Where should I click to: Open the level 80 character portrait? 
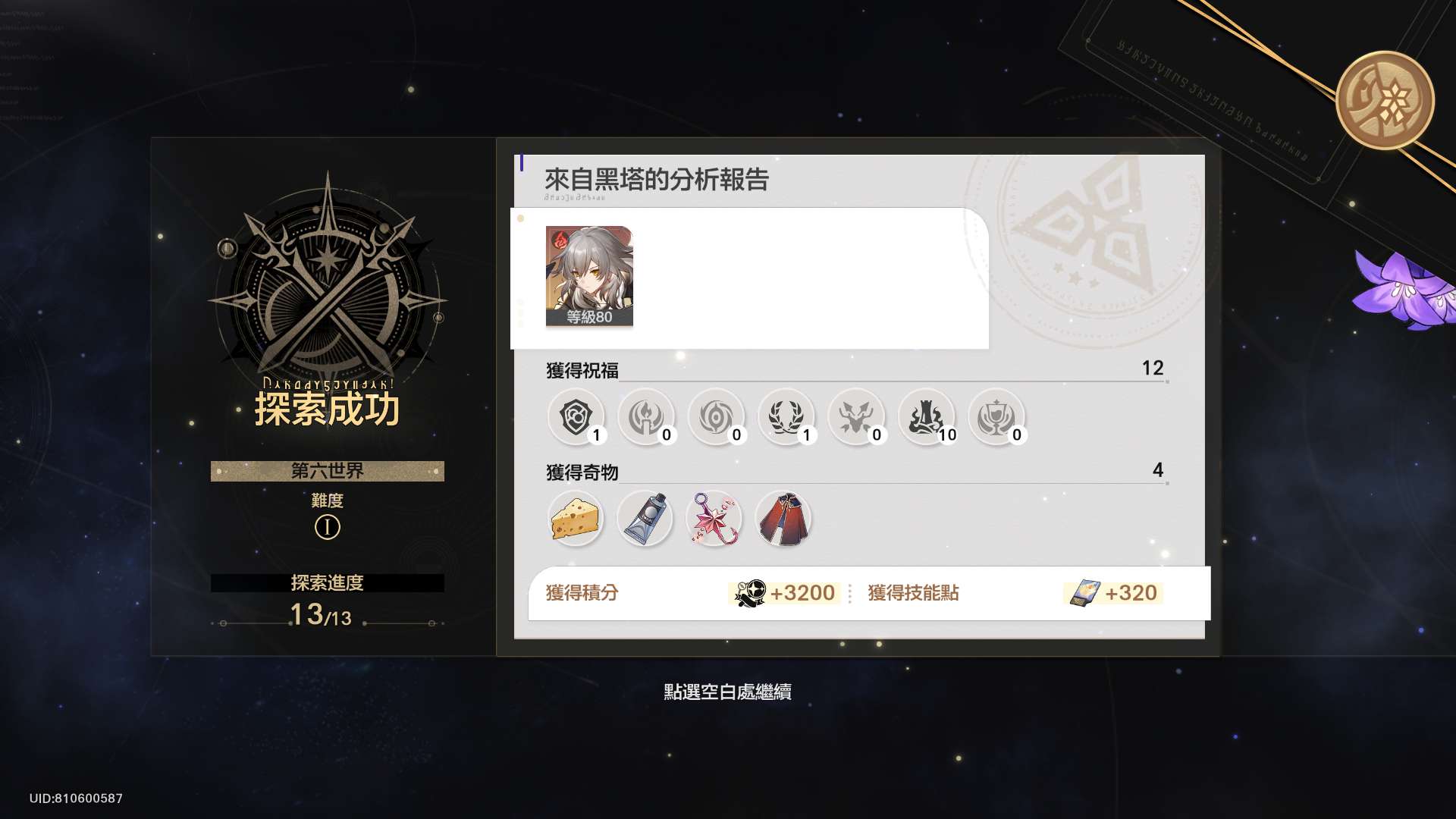coord(589,276)
